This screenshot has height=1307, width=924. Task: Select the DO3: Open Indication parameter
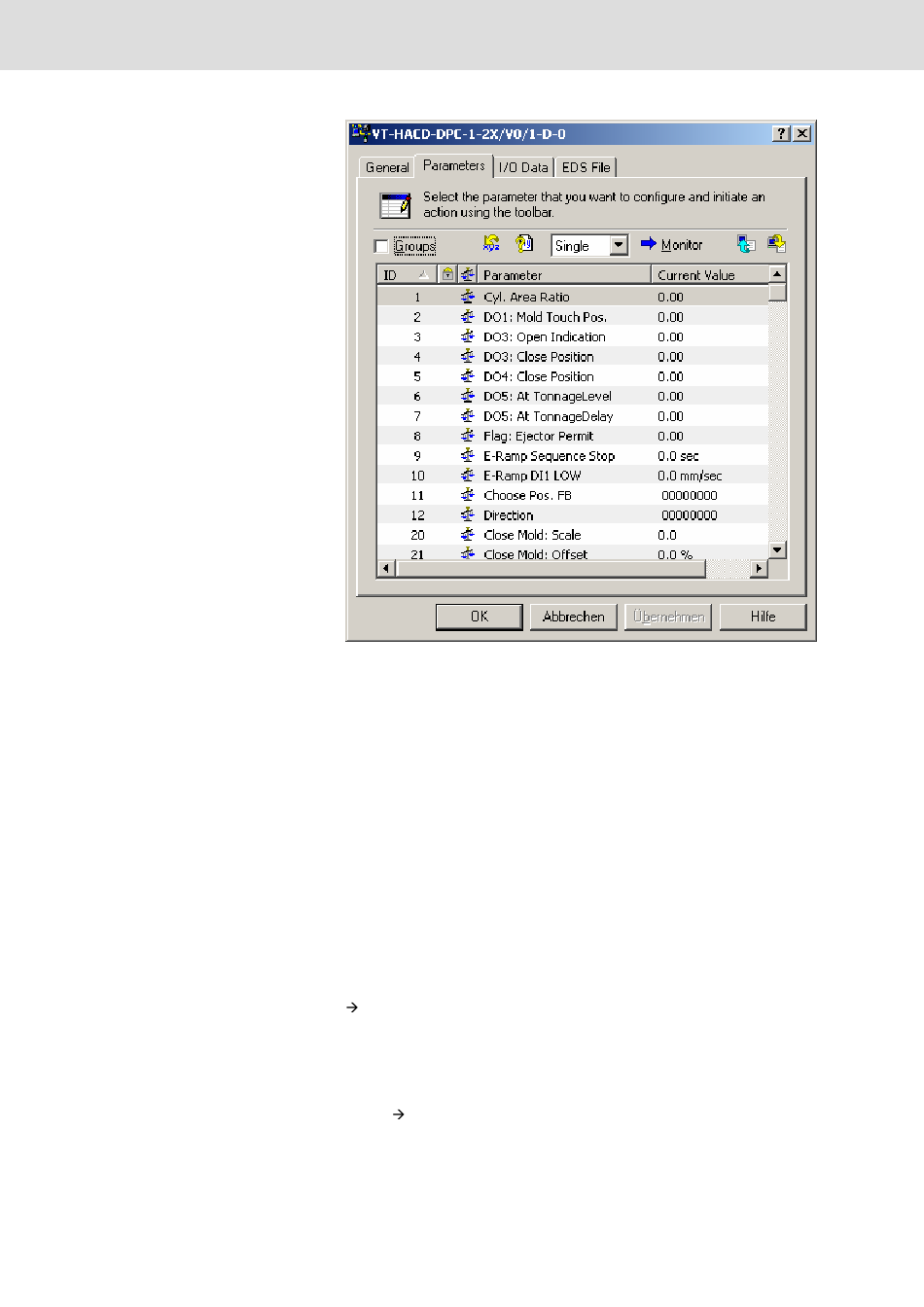545,337
